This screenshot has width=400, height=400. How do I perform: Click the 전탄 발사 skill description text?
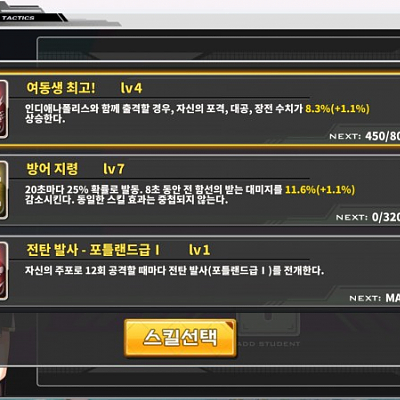click(x=174, y=270)
